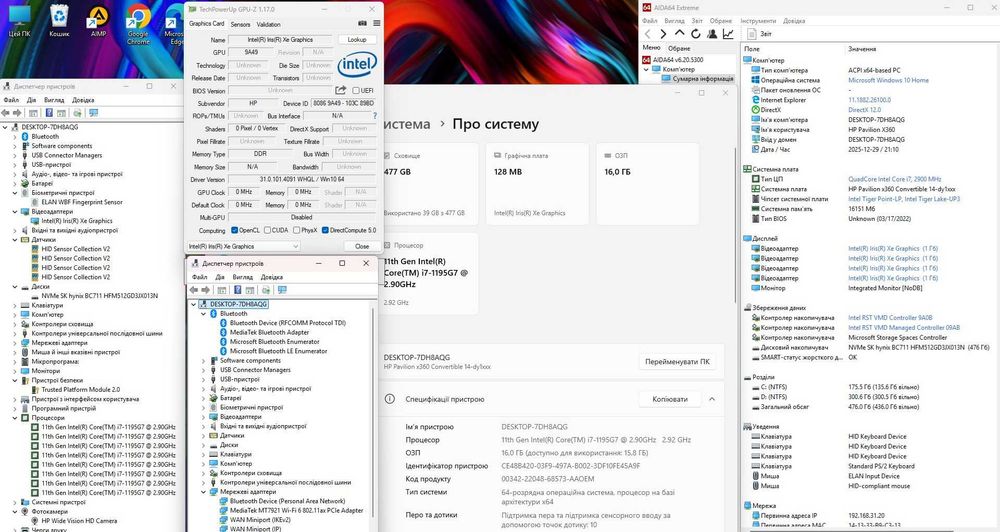The height and width of the screenshot is (532, 1000).
Task: Click the Копіювати button
Action: pyautogui.click(x=670, y=399)
